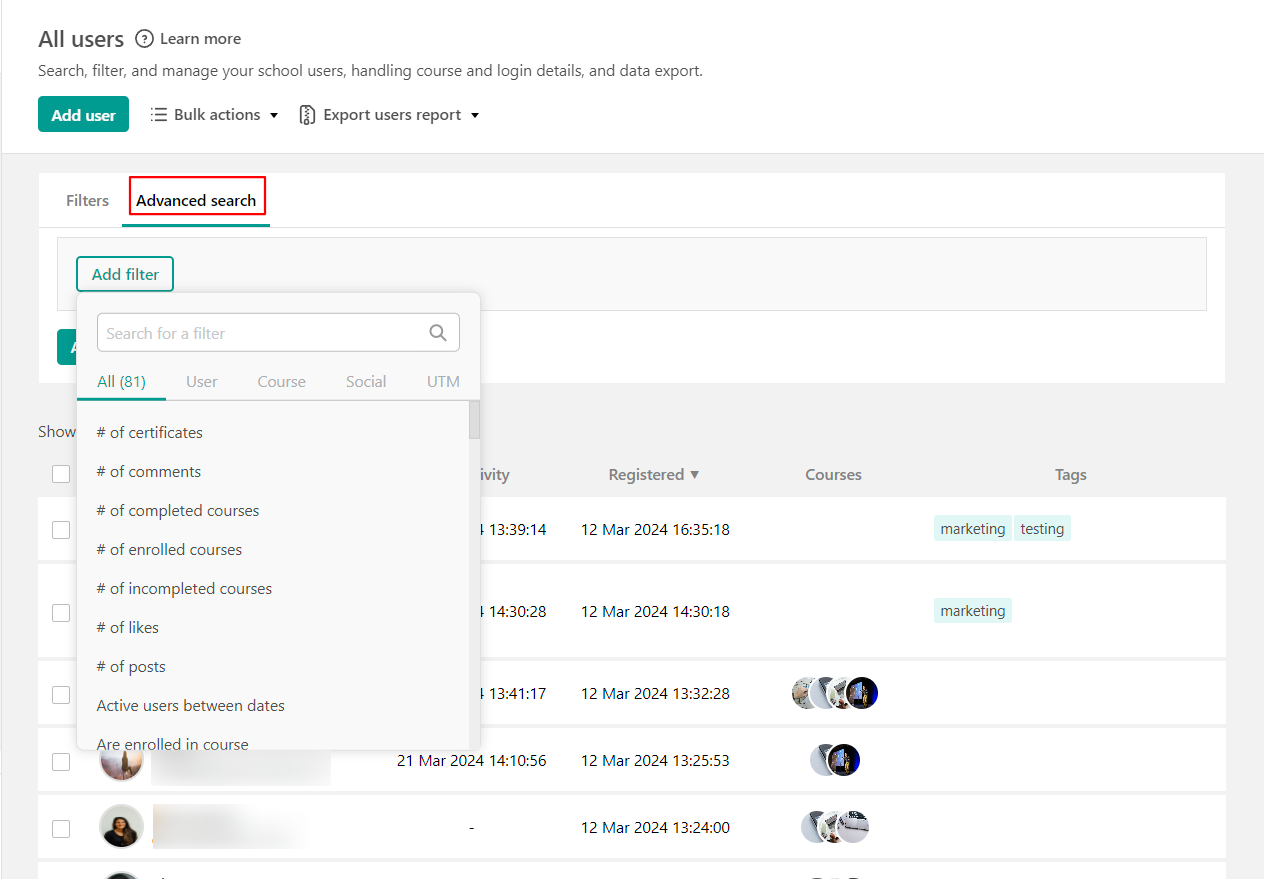
Task: Click the Bulk actions list icon
Action: coord(158,114)
